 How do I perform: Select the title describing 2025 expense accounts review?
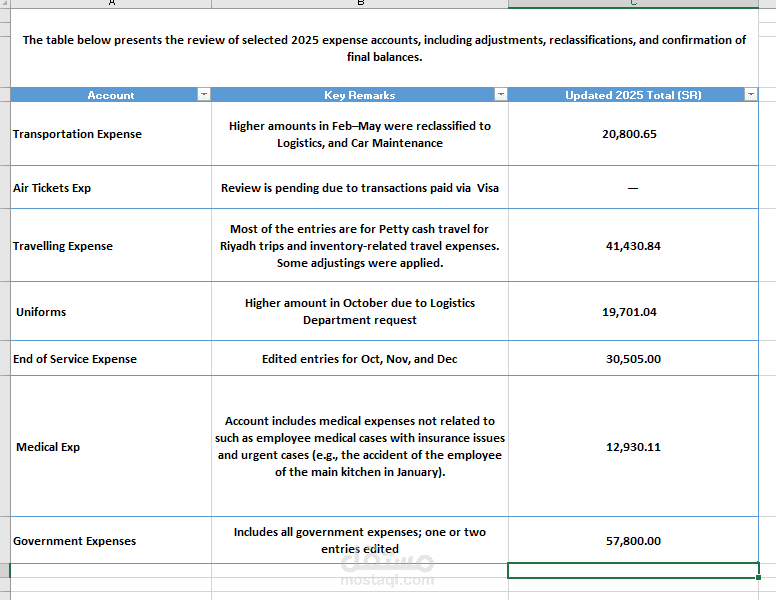point(384,48)
